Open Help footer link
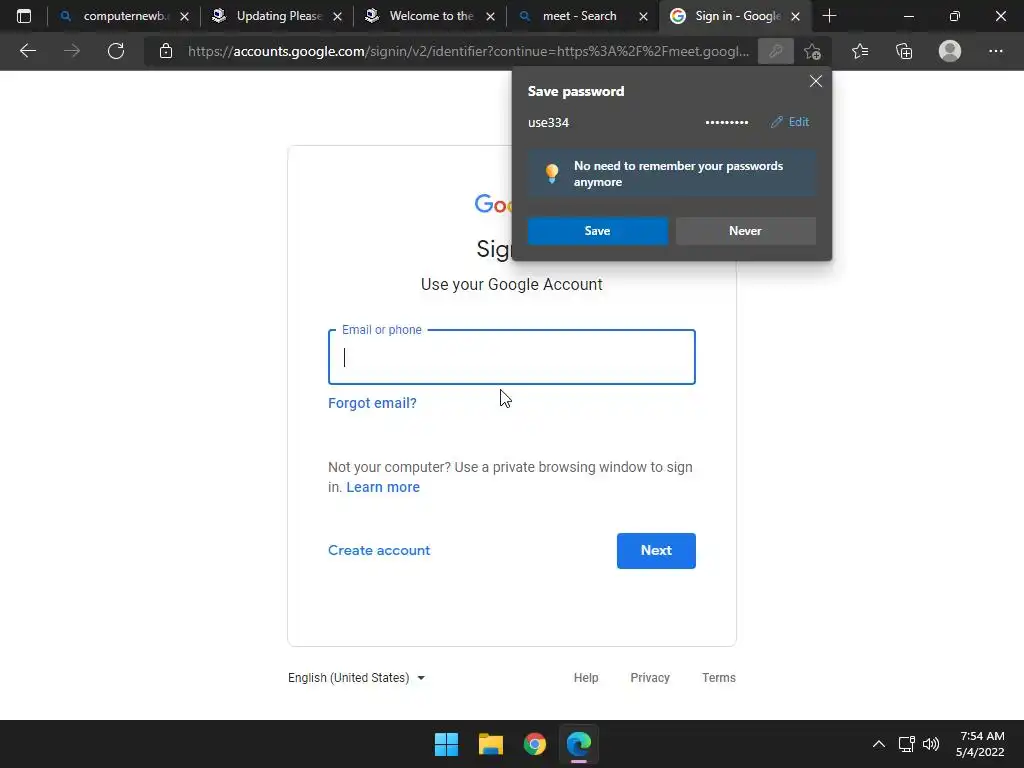 (586, 678)
